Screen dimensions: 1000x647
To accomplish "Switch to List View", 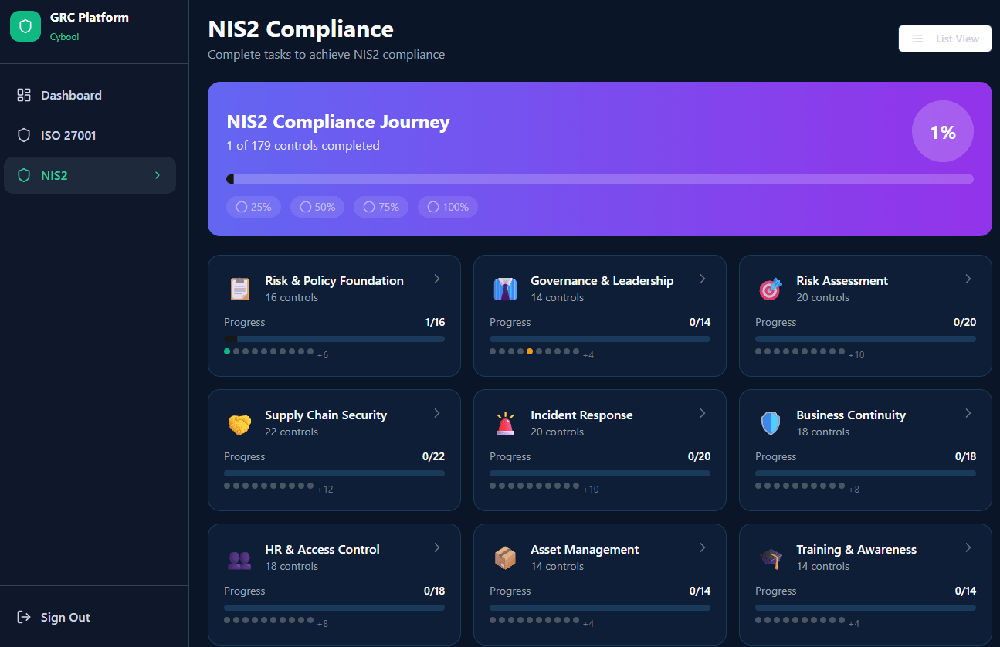I will [945, 38].
